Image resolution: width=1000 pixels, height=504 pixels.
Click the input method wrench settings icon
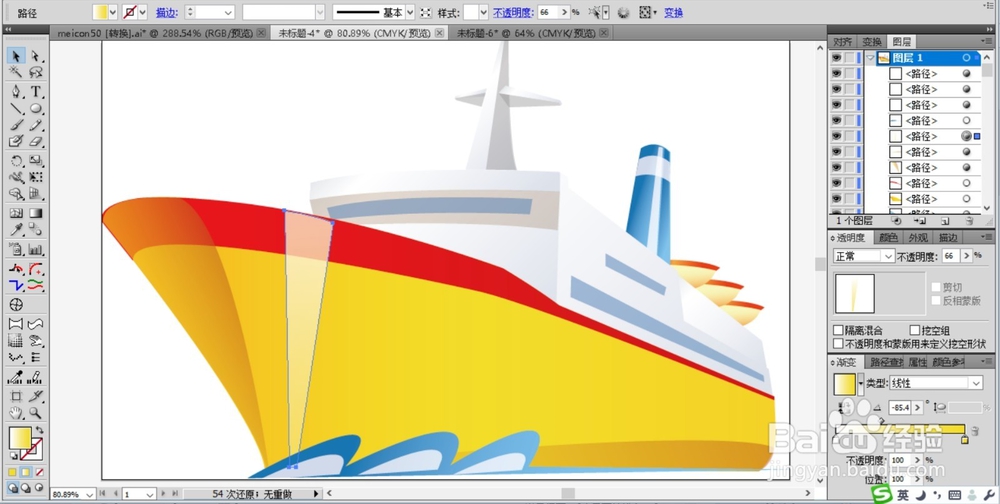click(x=989, y=495)
